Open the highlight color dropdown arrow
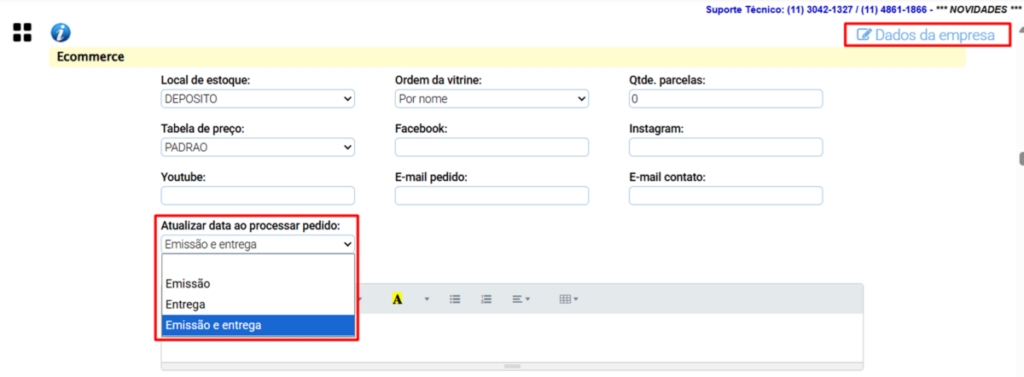Viewport: 1024px width, 377px height. click(427, 299)
